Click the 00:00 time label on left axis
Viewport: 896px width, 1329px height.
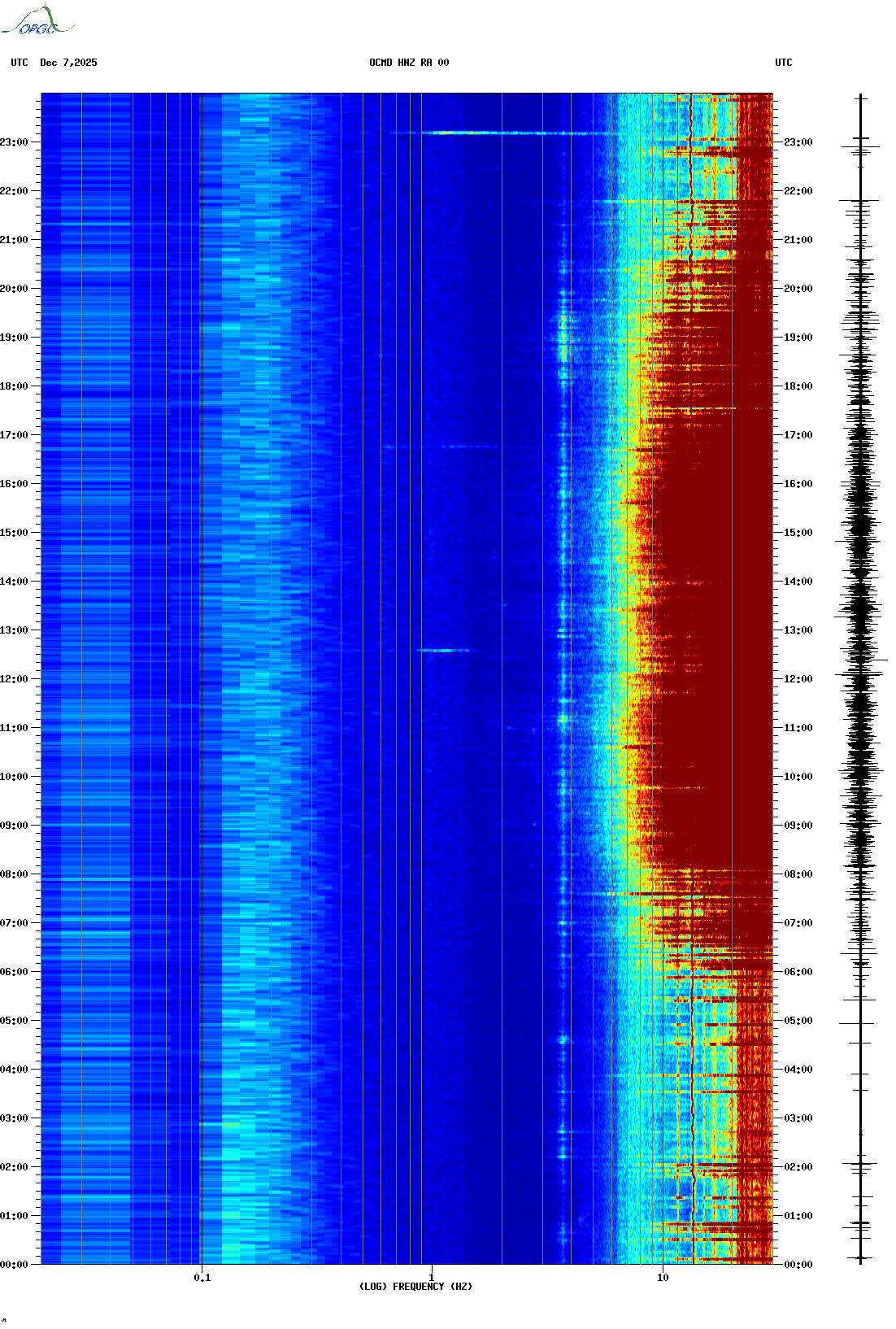tap(15, 1265)
